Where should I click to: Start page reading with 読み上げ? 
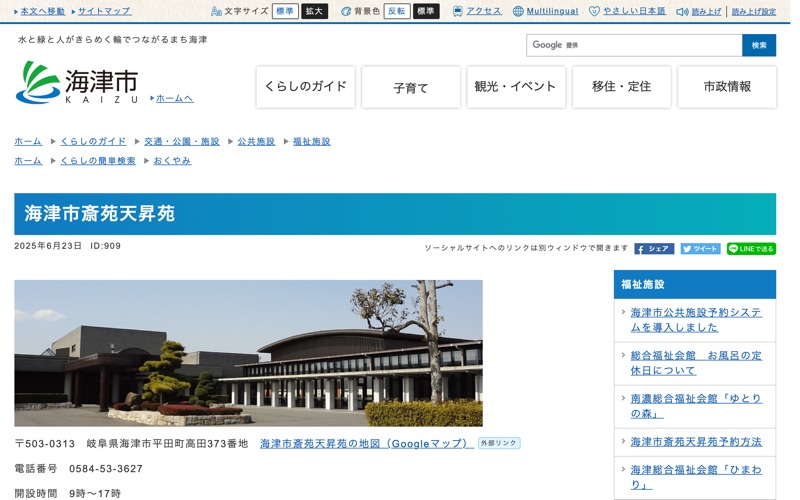(x=706, y=12)
